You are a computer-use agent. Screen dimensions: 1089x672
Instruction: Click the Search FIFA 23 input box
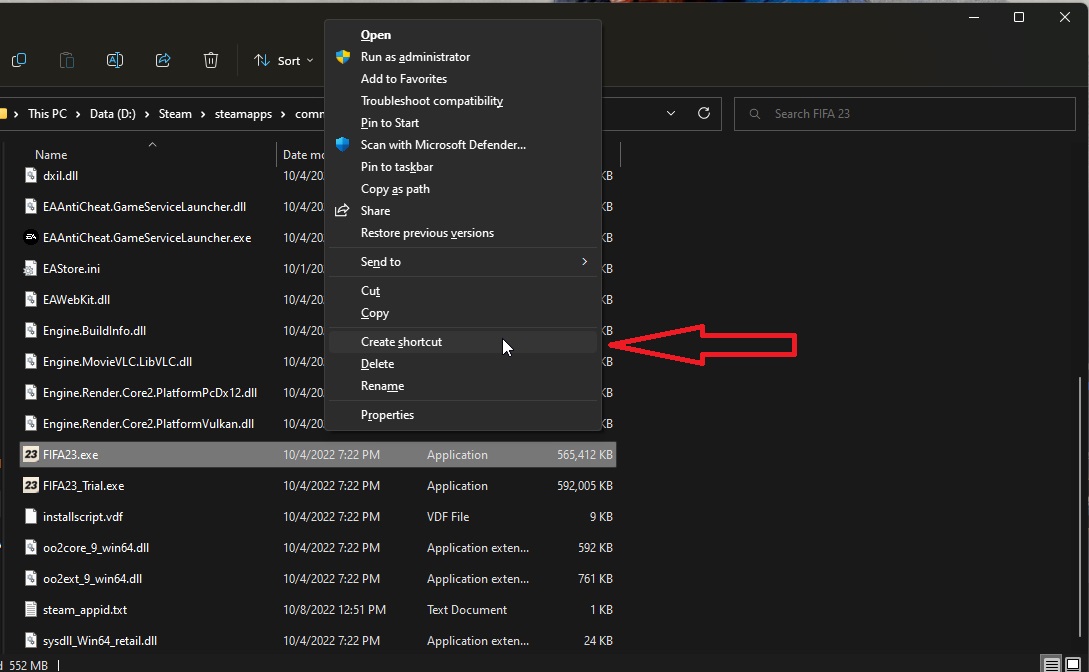pyautogui.click(x=900, y=114)
